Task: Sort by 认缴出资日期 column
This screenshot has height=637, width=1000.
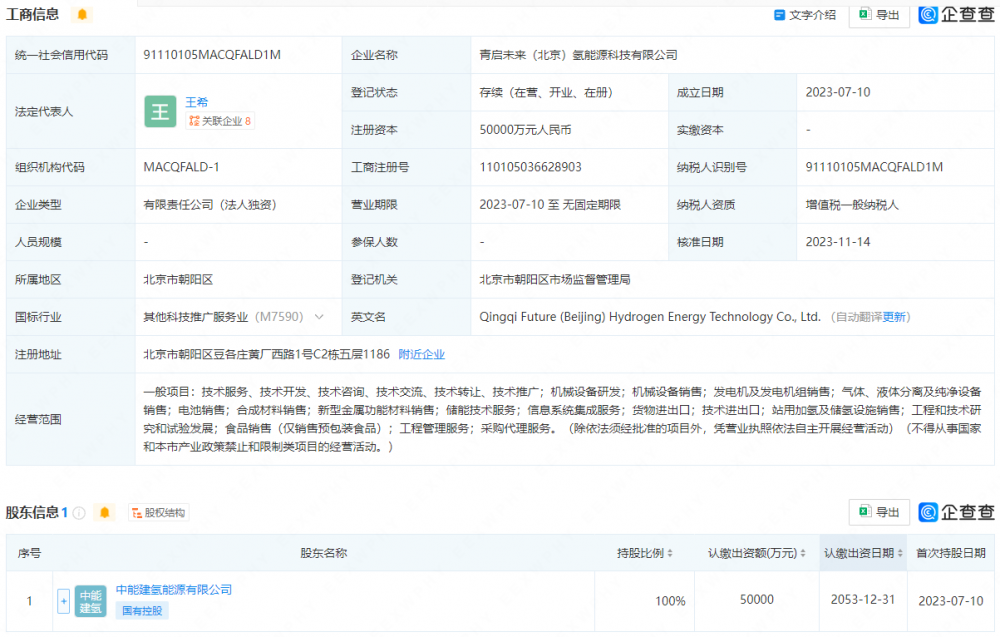Action: tap(863, 553)
